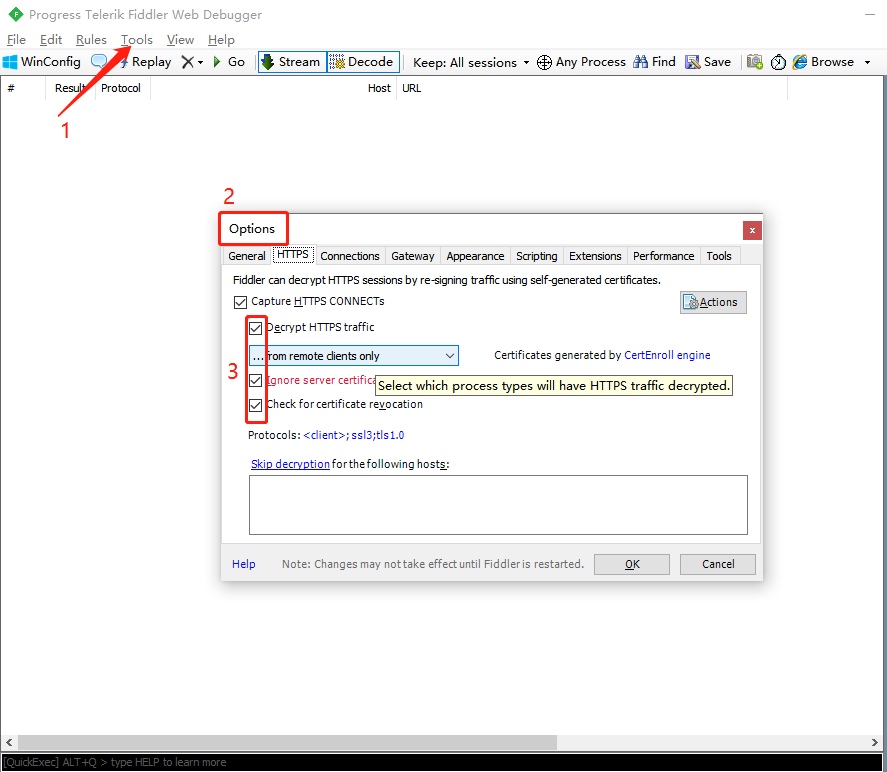887x772 pixels.
Task: Click the URL column header
Action: pos(592,88)
